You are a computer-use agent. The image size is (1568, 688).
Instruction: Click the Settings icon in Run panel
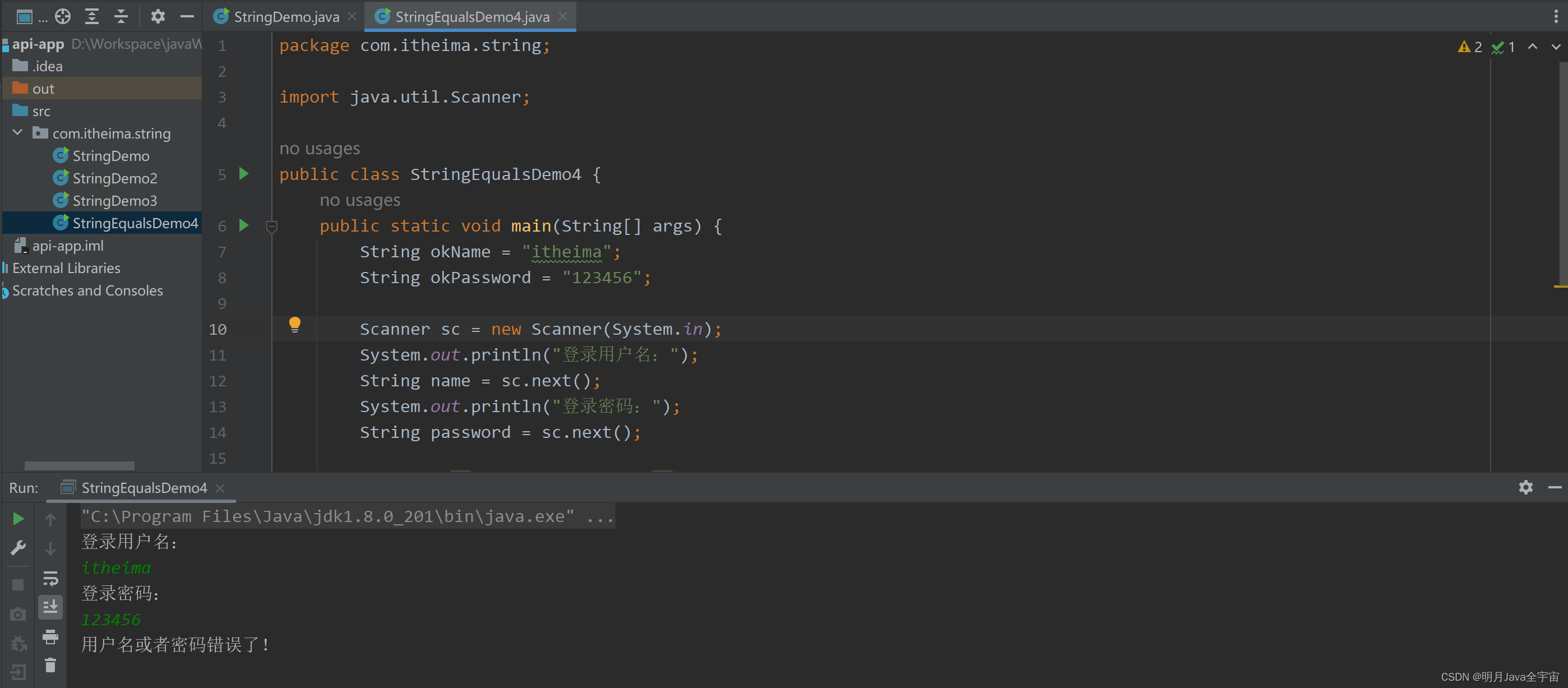(x=1525, y=487)
